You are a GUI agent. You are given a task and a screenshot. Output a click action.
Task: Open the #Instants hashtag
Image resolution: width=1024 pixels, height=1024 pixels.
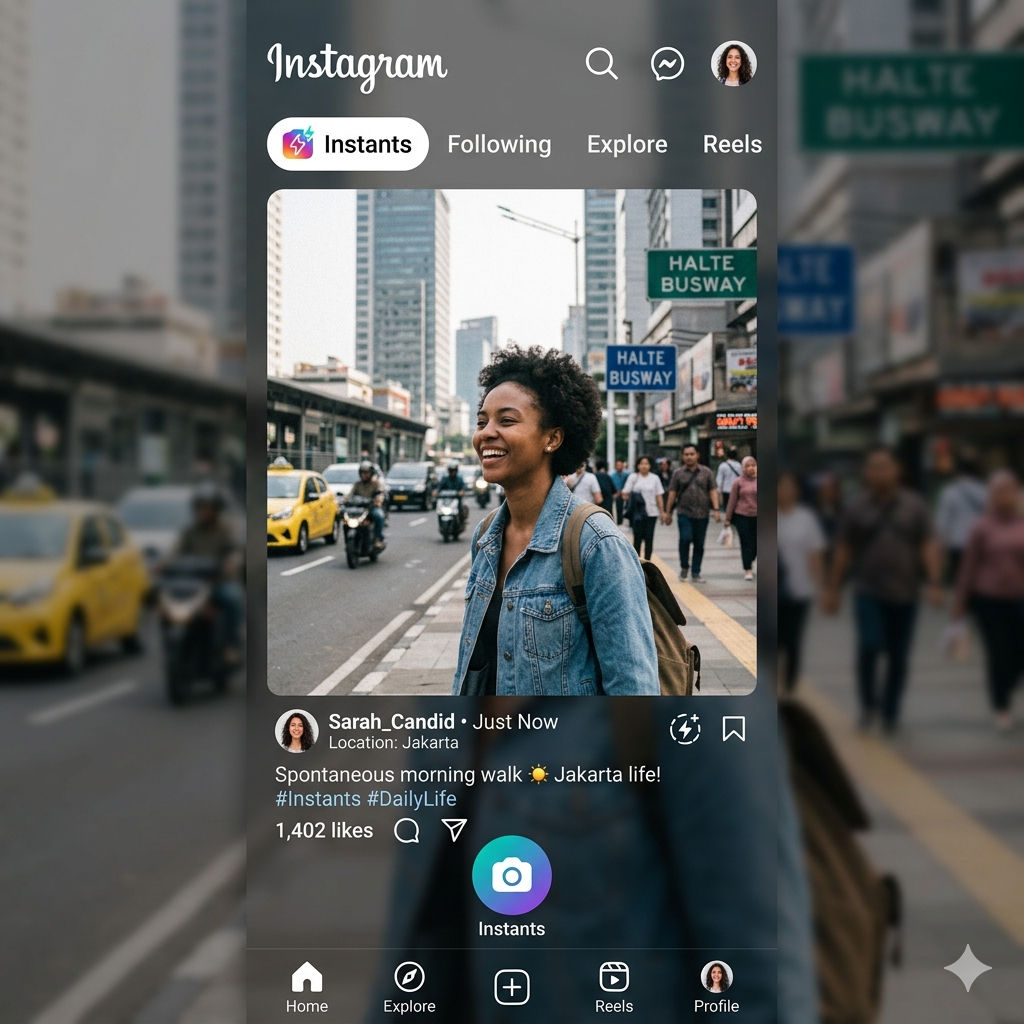pyautogui.click(x=318, y=799)
